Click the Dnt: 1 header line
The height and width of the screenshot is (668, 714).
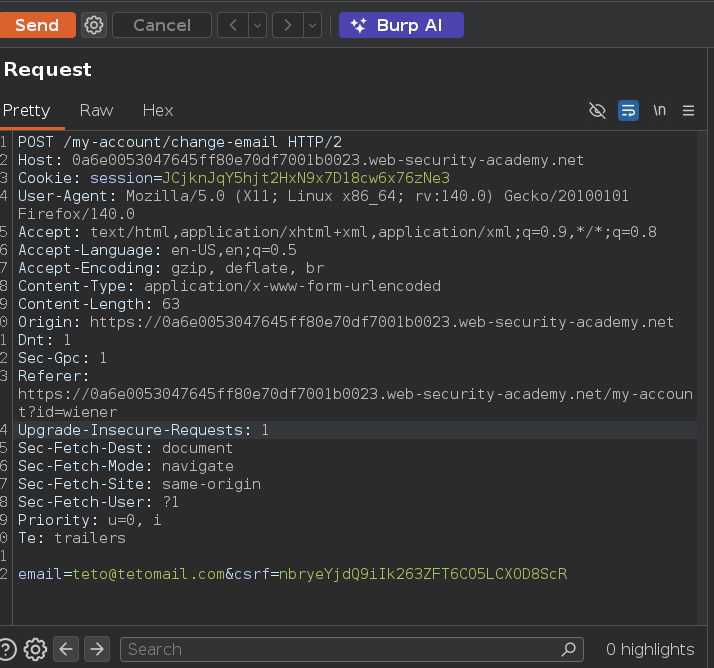pyautogui.click(x=44, y=340)
